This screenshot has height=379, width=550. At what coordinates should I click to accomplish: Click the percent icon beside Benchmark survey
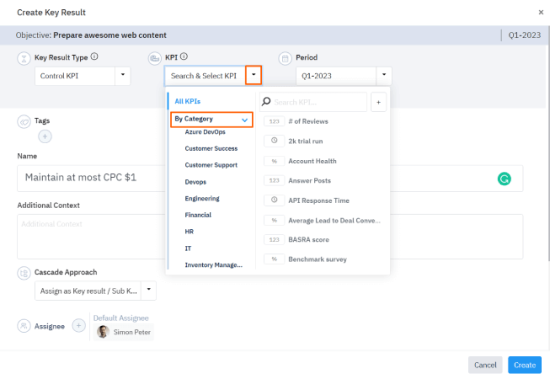(x=274, y=259)
